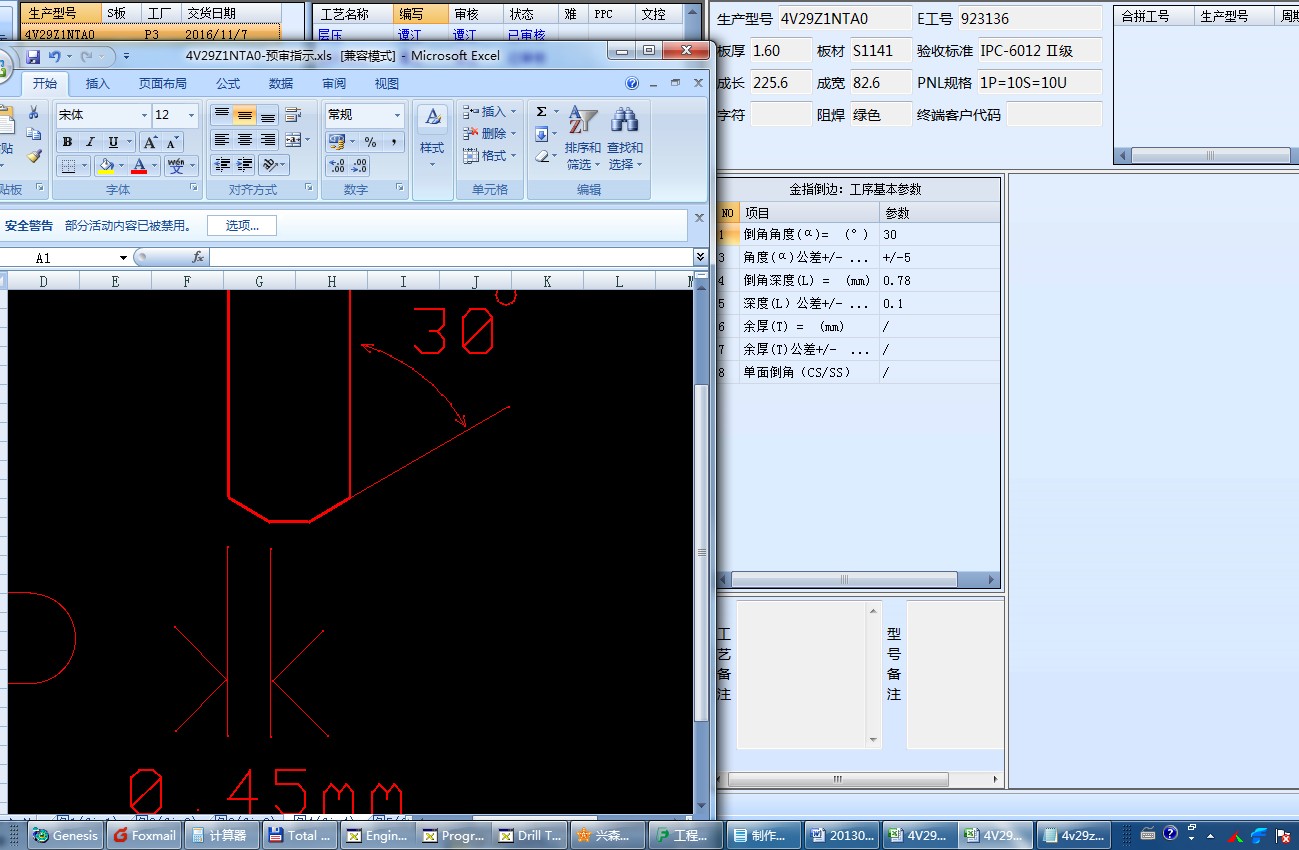Decrease the font size

pos(173,142)
